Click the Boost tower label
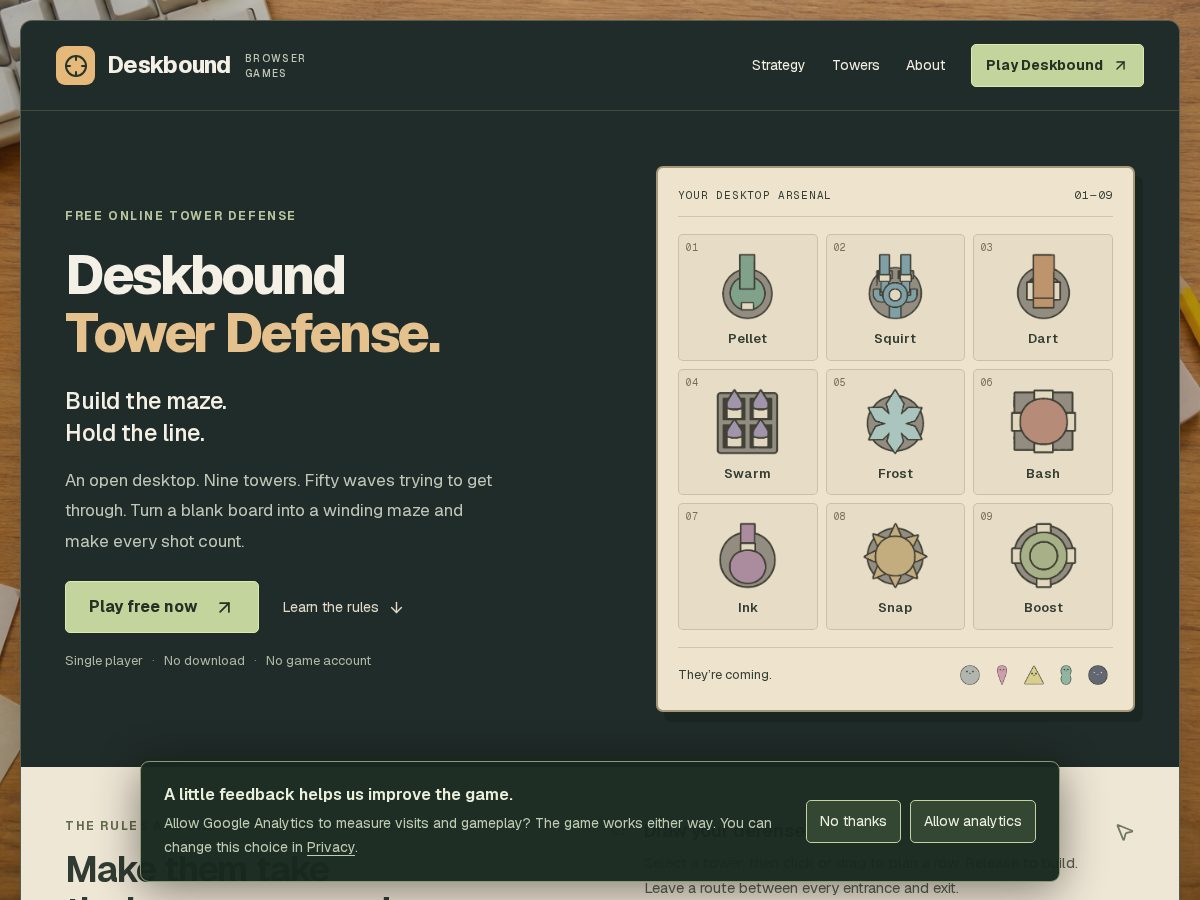The width and height of the screenshot is (1200, 900). pyautogui.click(x=1043, y=608)
